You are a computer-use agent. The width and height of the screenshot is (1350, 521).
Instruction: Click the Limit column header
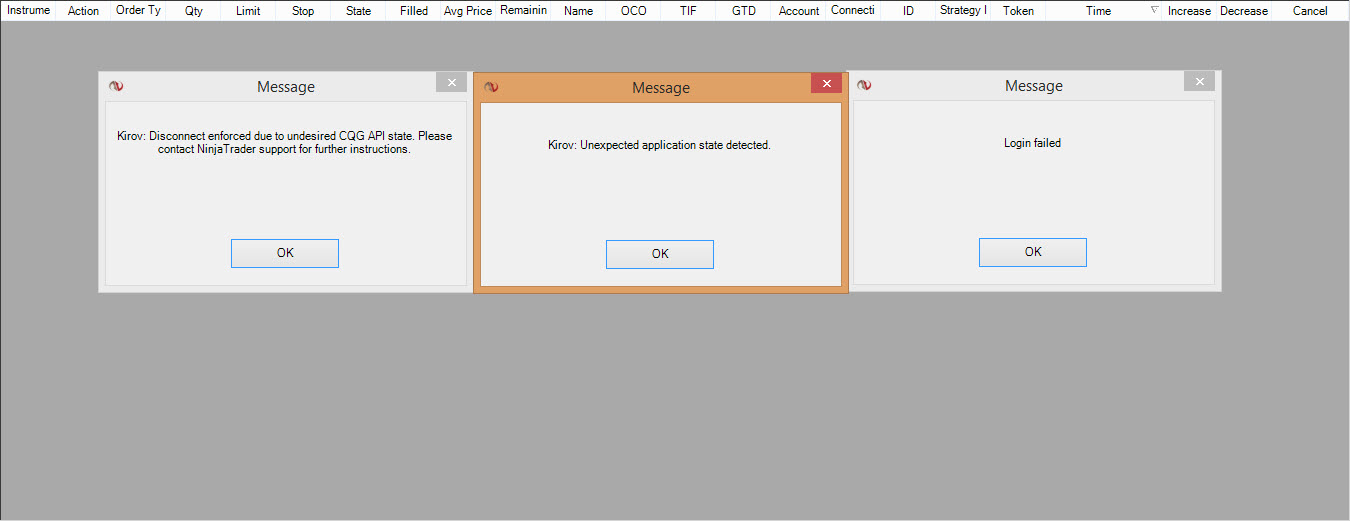tap(248, 11)
